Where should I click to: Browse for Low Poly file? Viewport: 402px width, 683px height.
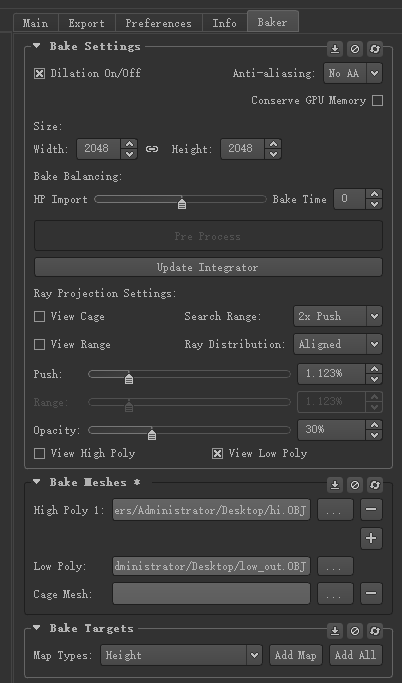[x=335, y=566]
